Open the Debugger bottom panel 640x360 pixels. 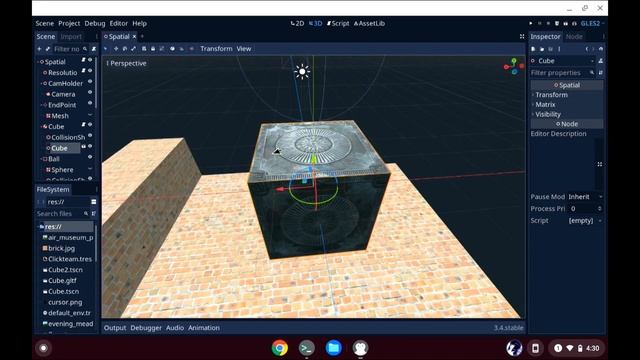point(146,328)
